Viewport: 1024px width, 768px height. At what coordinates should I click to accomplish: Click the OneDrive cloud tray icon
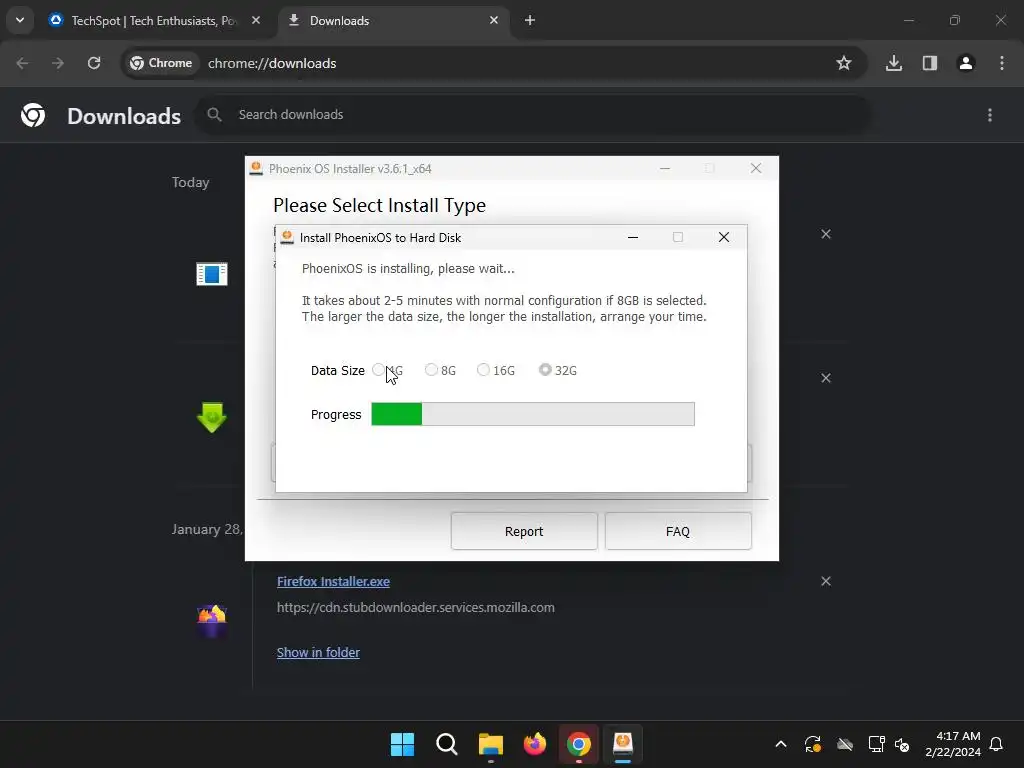[845, 744]
